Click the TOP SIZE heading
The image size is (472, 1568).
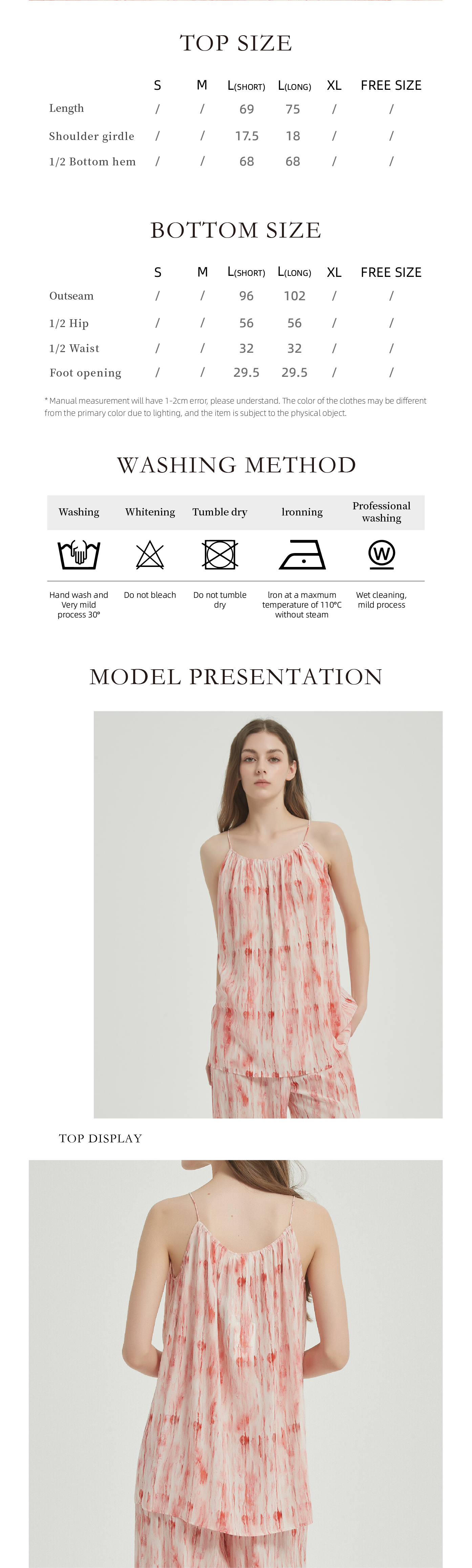coord(236,43)
